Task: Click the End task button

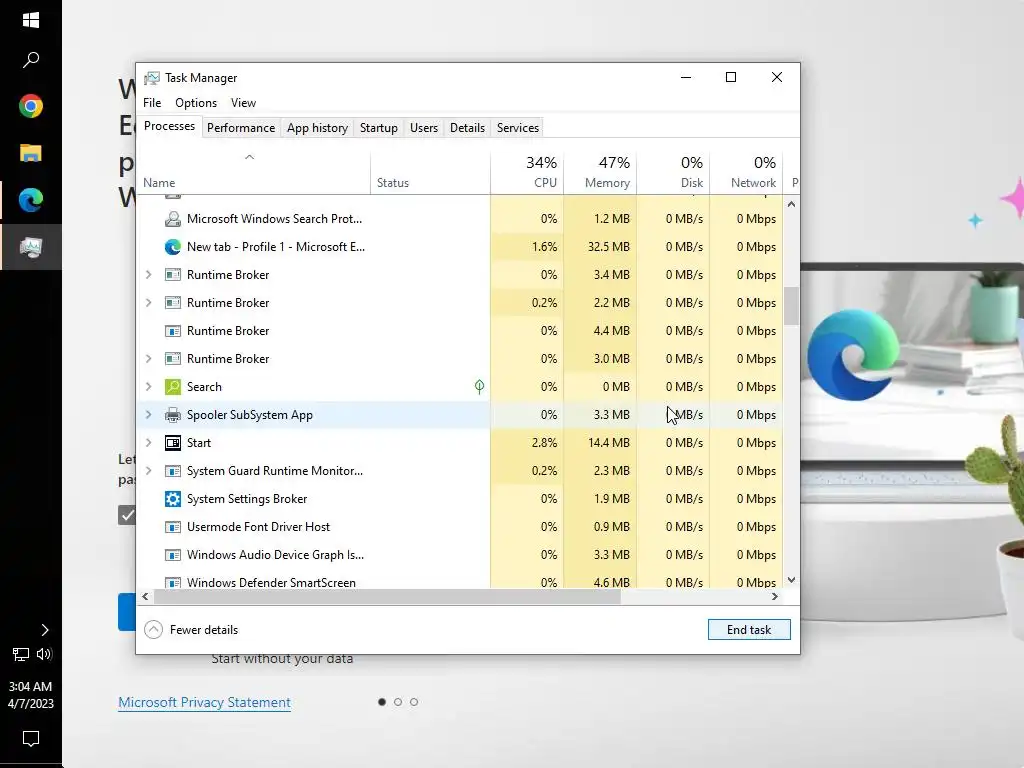Action: (x=749, y=630)
